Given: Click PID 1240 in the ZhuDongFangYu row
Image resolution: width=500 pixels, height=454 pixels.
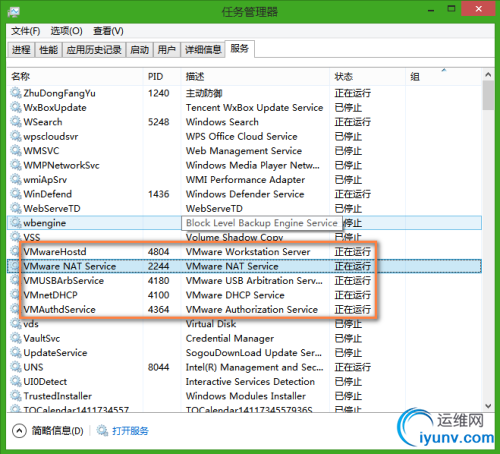Looking at the screenshot, I should coord(158,93).
